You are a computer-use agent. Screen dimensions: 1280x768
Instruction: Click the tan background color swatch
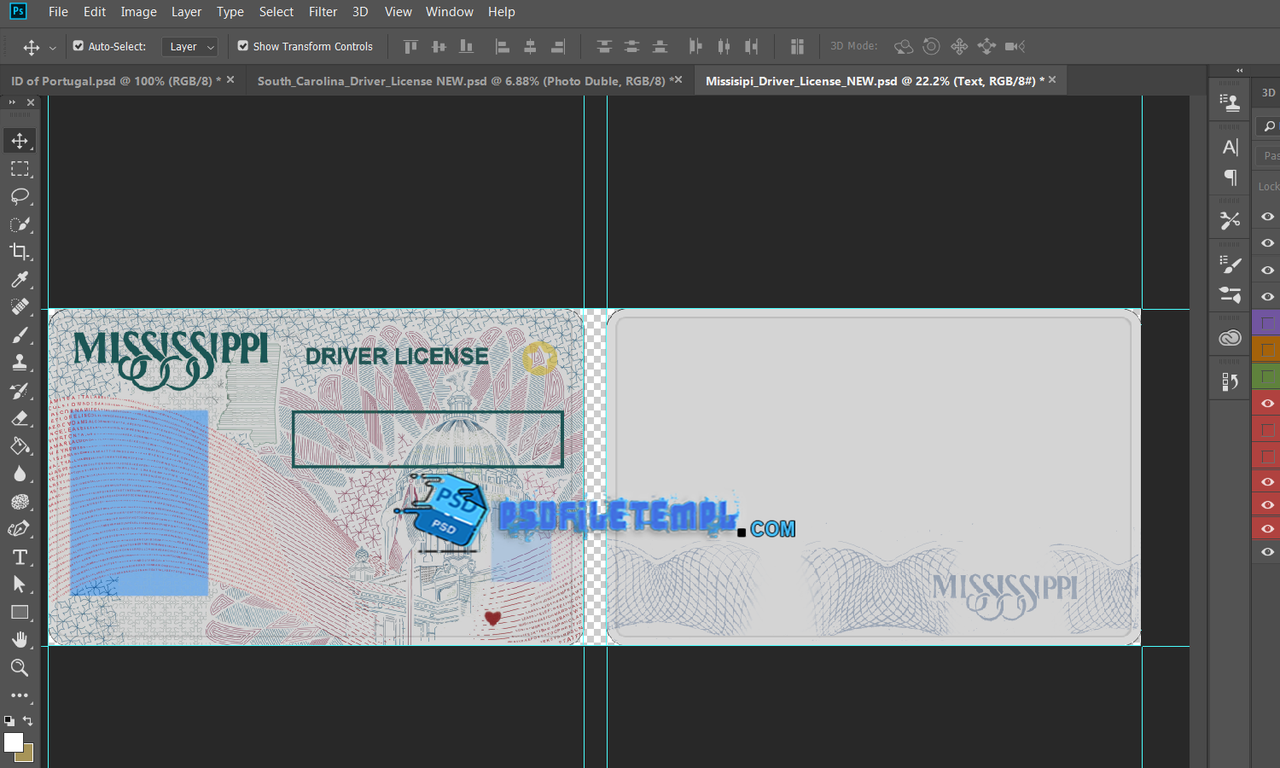pos(27,755)
